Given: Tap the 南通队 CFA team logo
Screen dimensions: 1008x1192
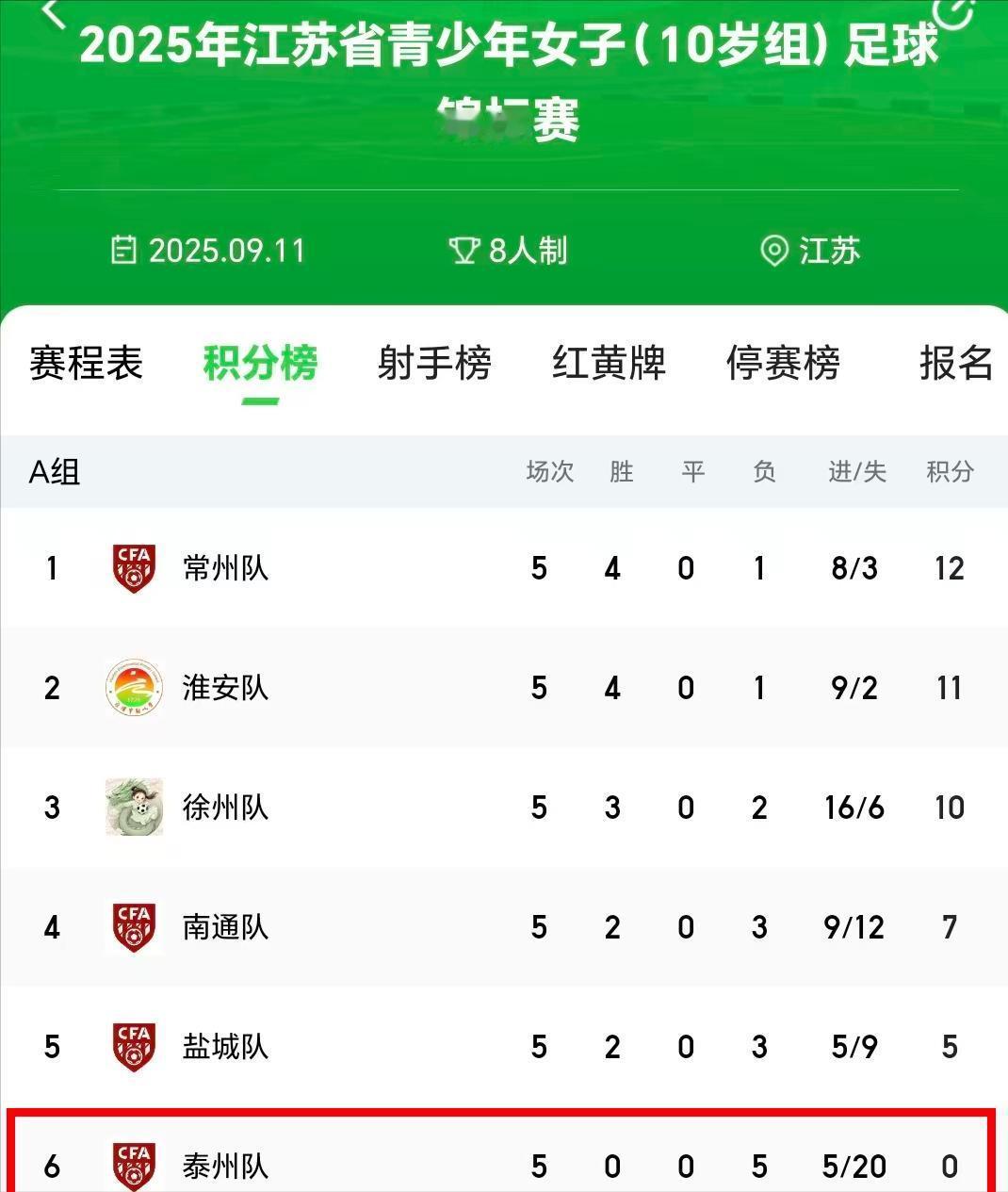Looking at the screenshot, I should tap(134, 927).
